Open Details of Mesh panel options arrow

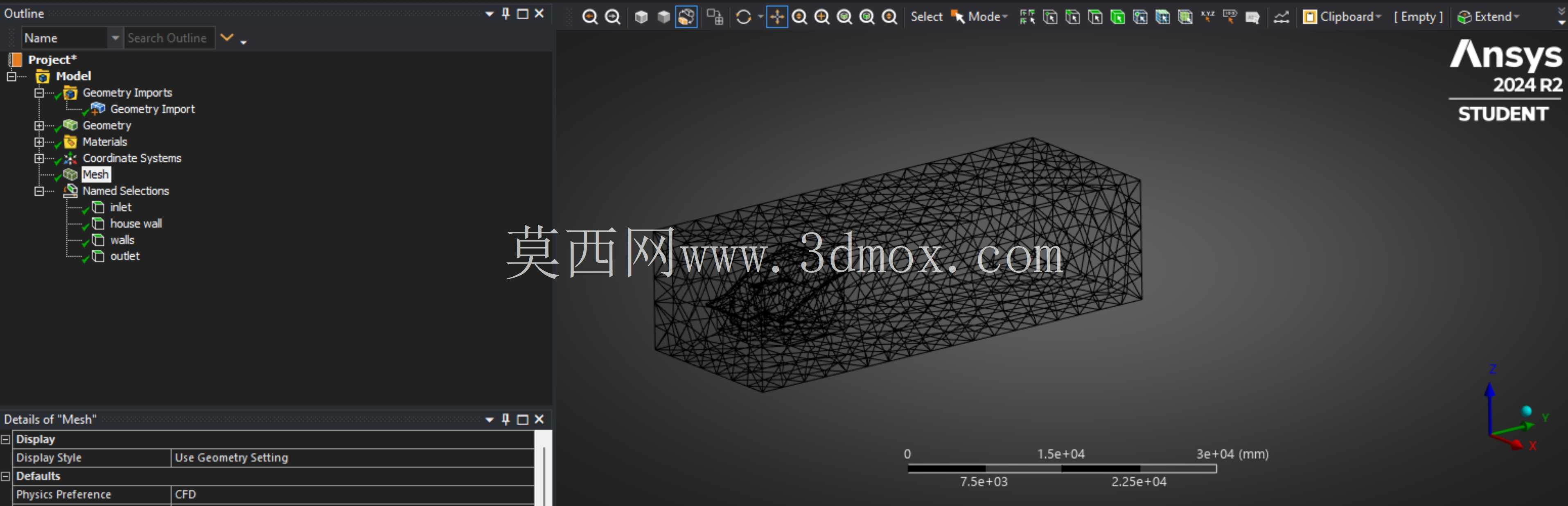489,420
